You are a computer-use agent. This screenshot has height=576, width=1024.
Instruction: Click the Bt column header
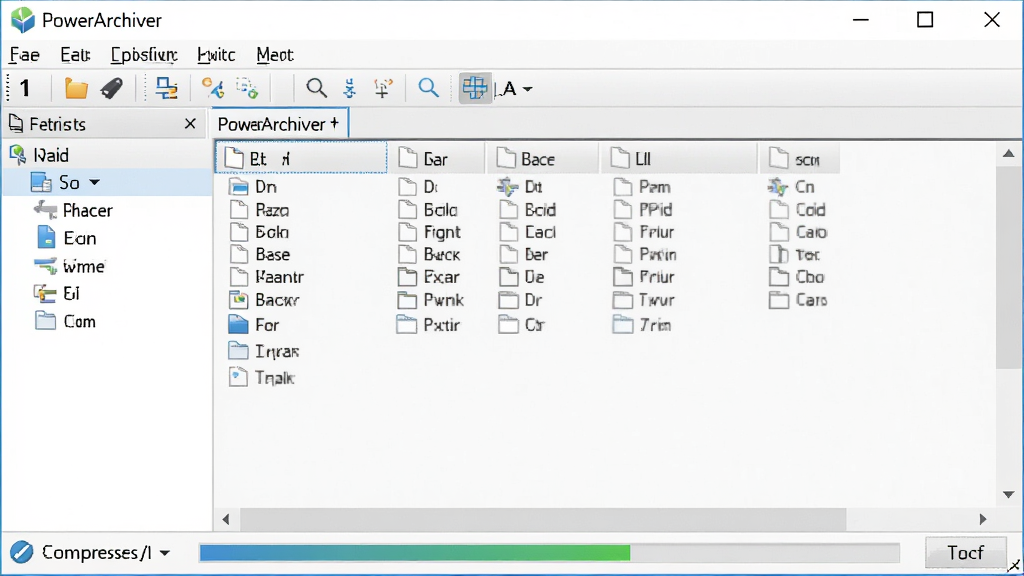(301, 158)
